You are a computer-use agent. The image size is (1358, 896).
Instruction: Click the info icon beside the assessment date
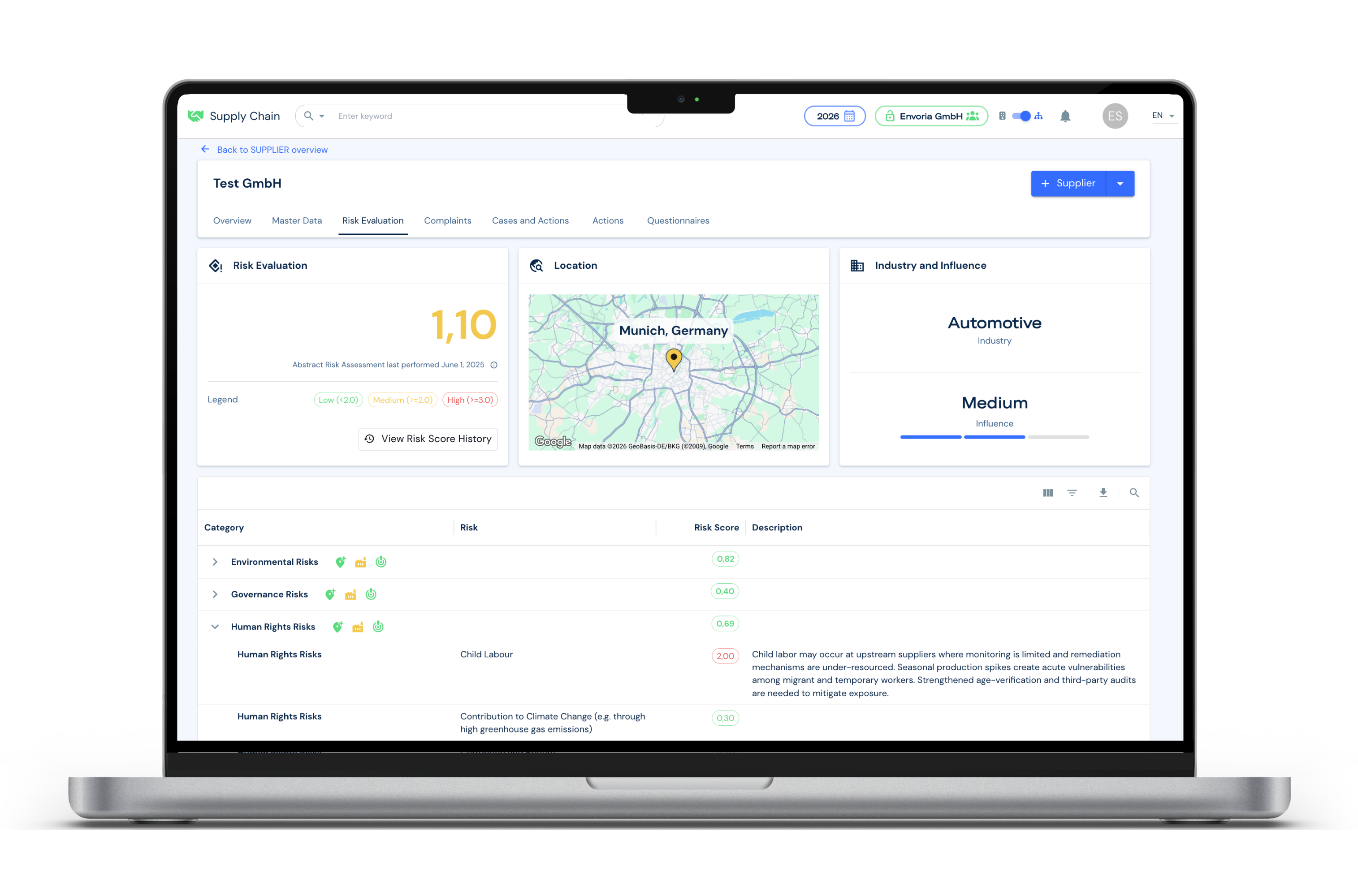494,365
